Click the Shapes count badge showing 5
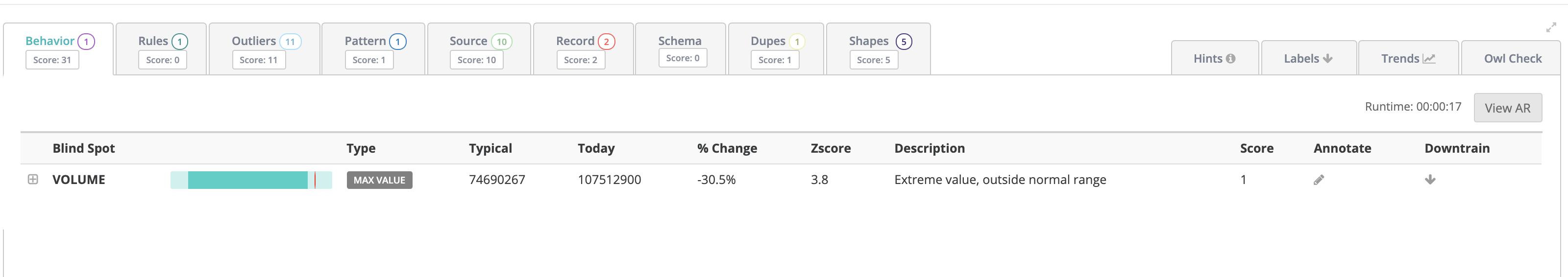1568x277 pixels. [x=903, y=41]
